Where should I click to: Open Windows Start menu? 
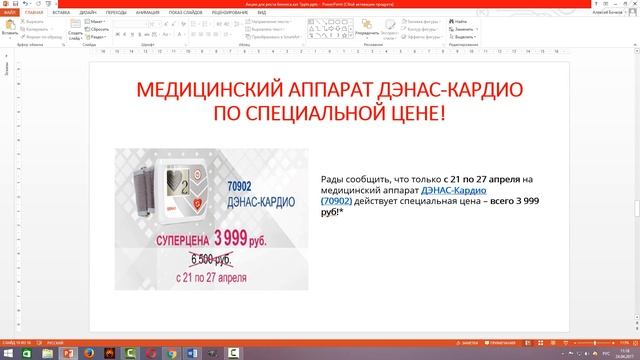(8, 353)
